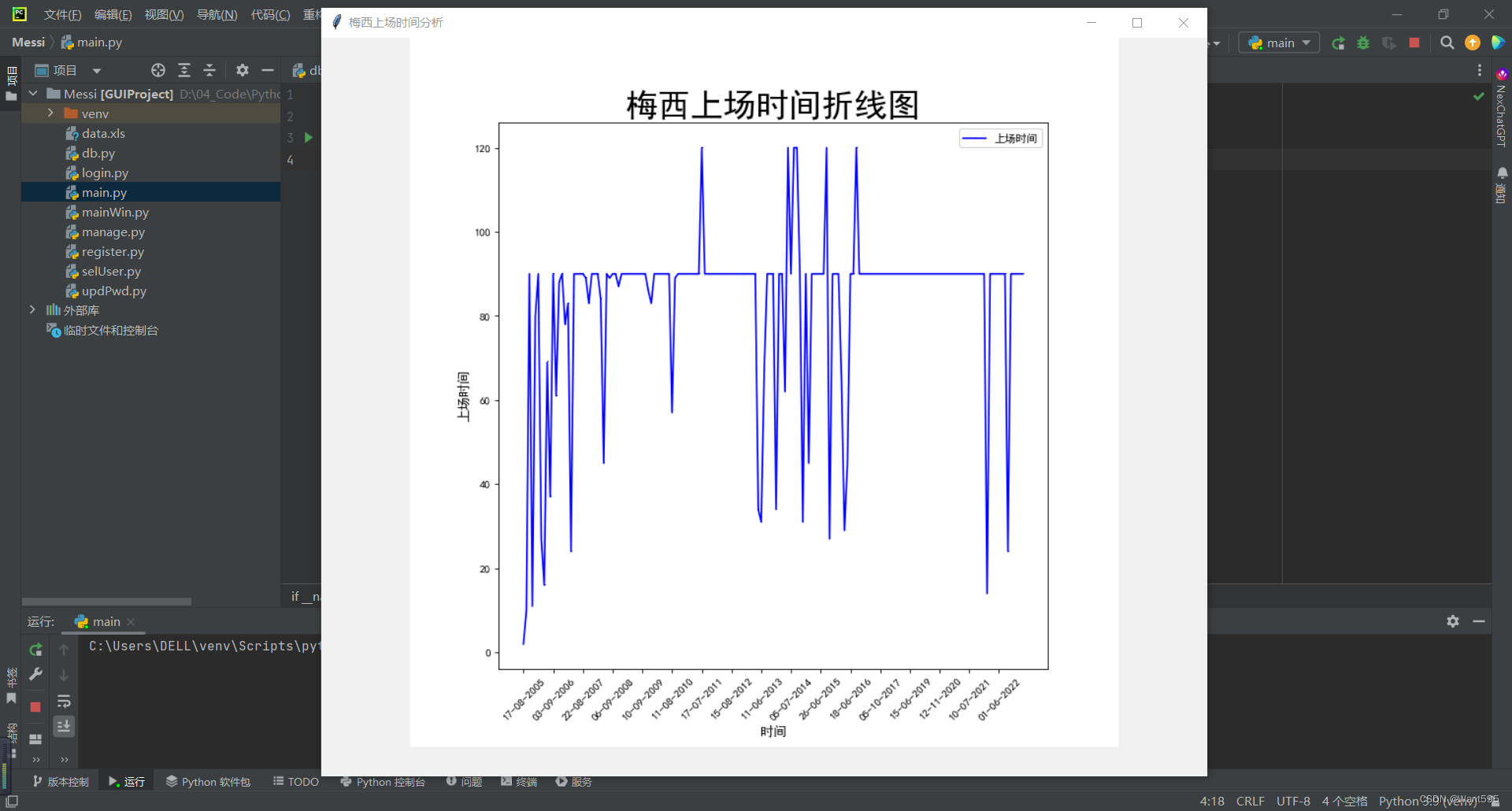Open 服务 tool window
Screen dimensions: 1512x811
tap(574, 782)
